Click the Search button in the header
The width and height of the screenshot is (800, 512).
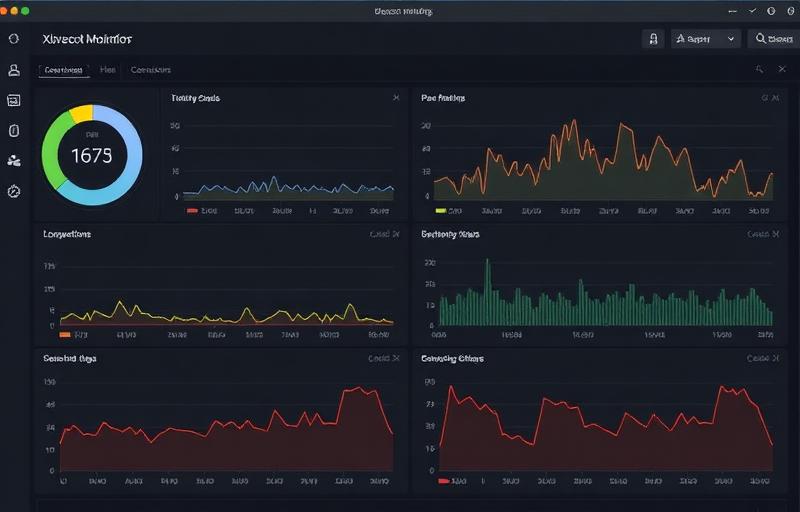(x=773, y=39)
